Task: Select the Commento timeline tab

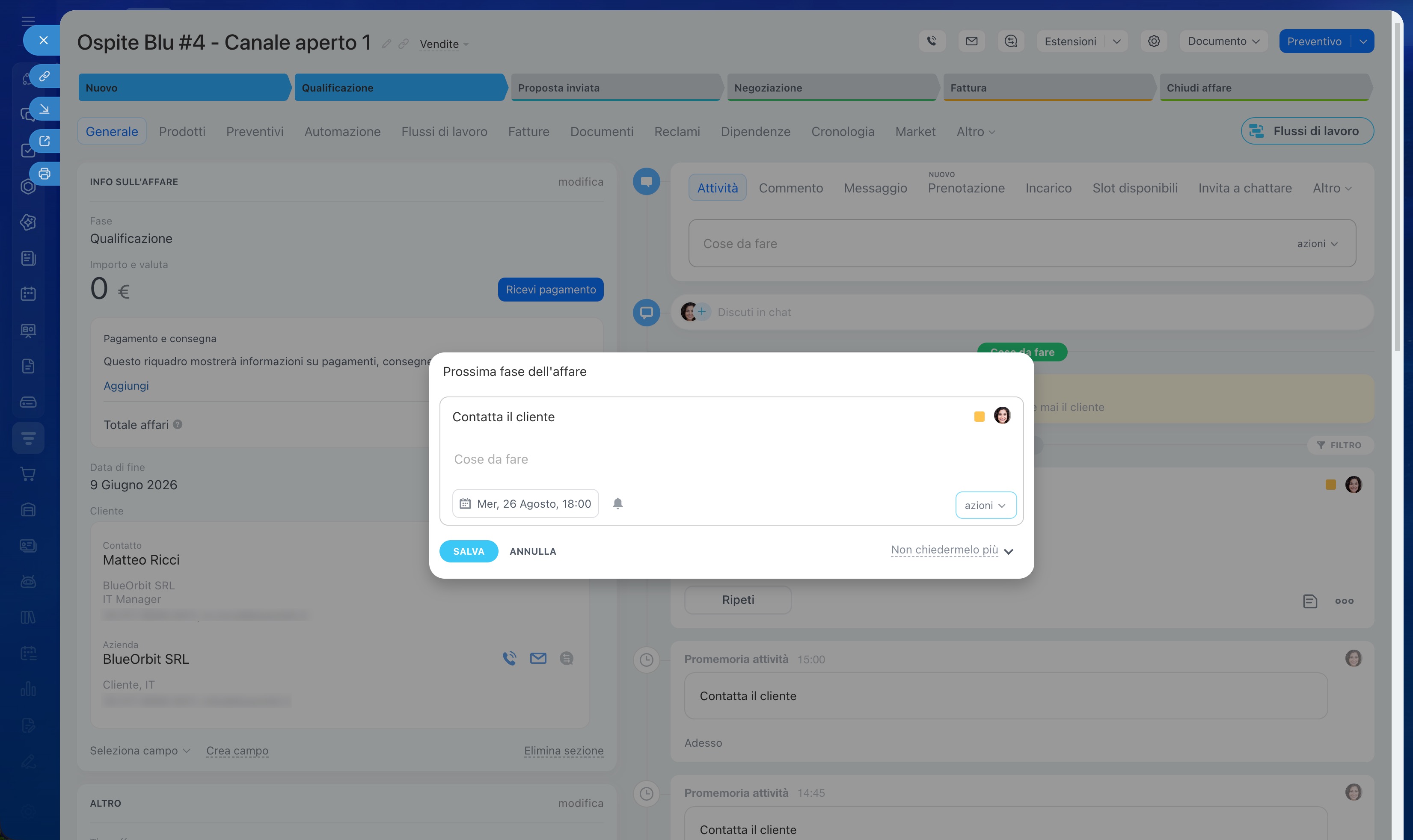Action: pyautogui.click(x=791, y=188)
